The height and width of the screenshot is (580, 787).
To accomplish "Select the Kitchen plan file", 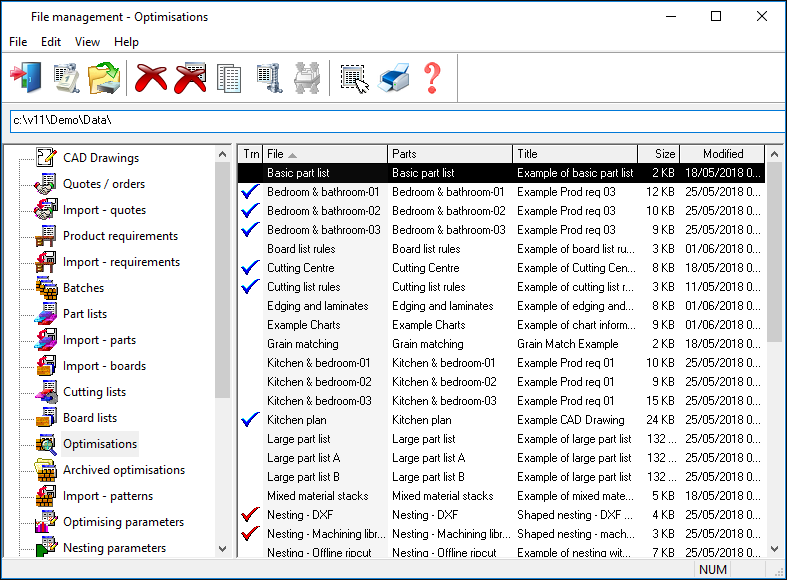I will pyautogui.click(x=297, y=420).
